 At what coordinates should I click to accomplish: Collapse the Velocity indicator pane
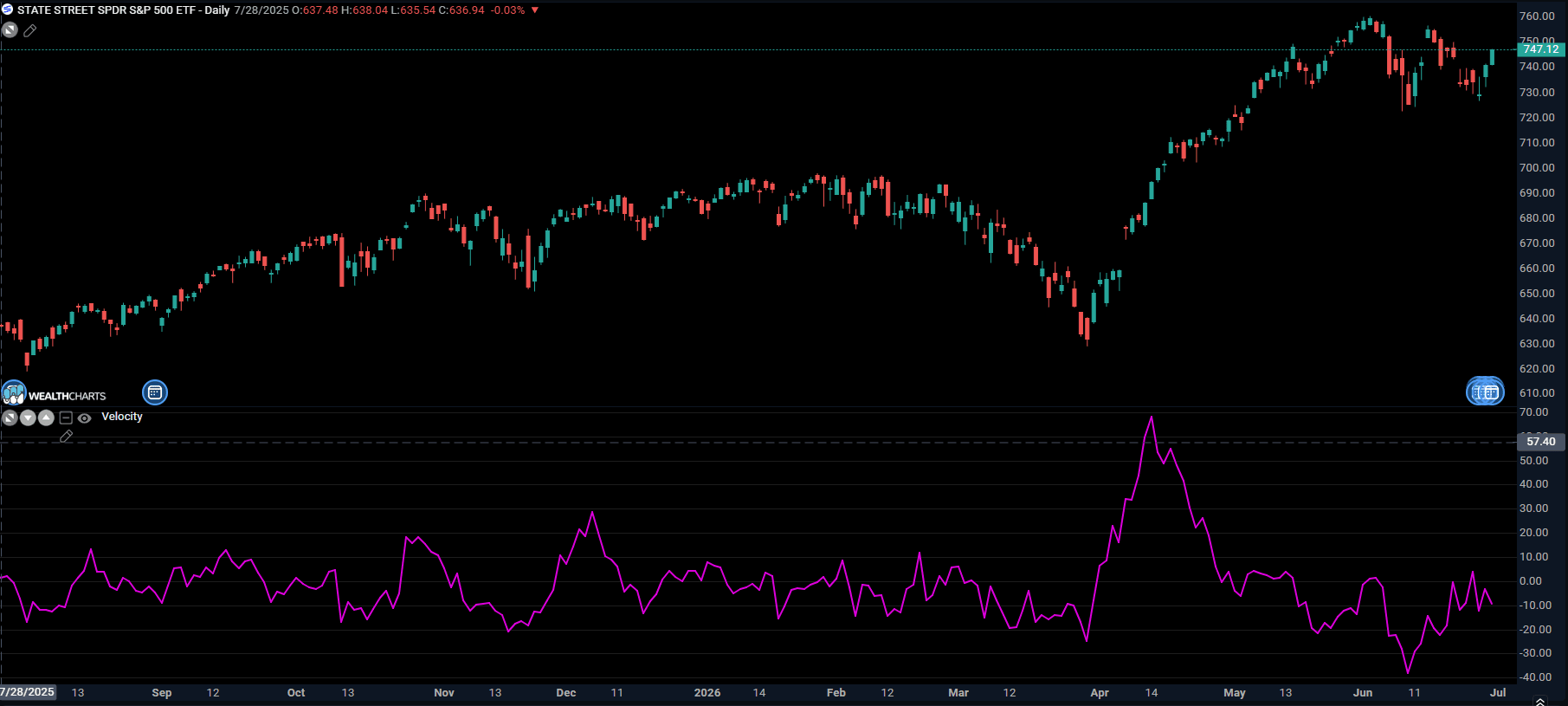point(66,418)
